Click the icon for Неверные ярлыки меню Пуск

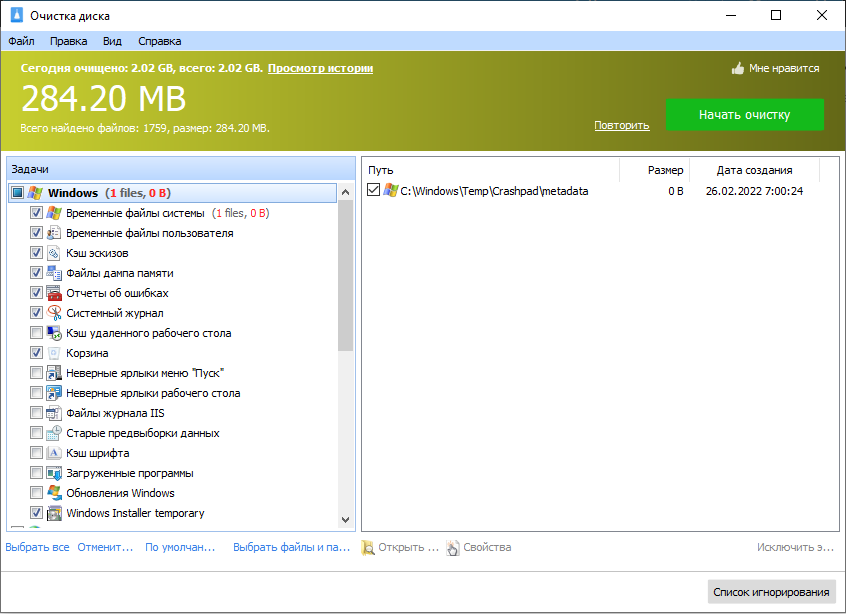click(53, 372)
